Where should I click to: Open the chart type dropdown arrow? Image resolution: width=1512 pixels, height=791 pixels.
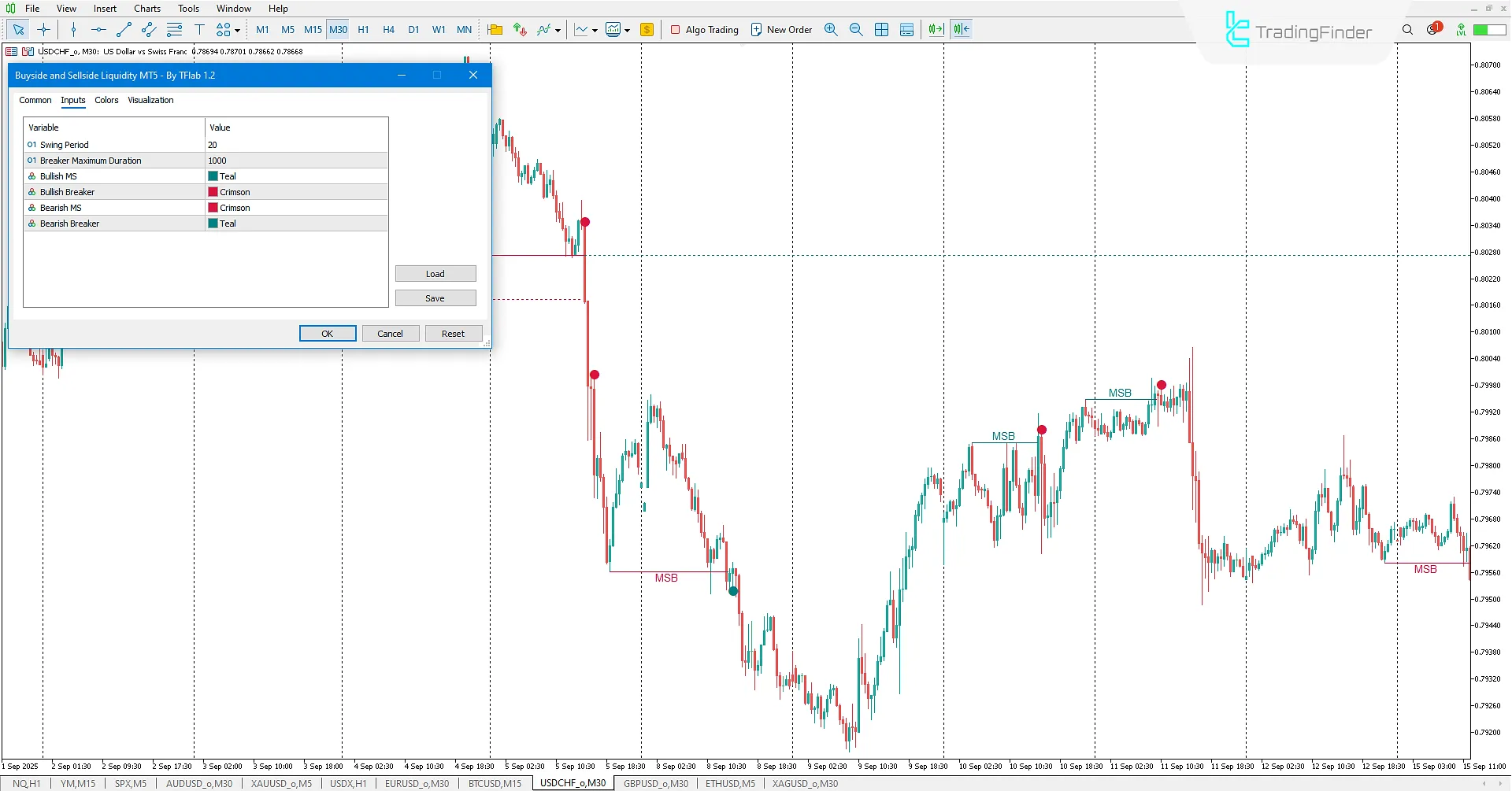596,30
